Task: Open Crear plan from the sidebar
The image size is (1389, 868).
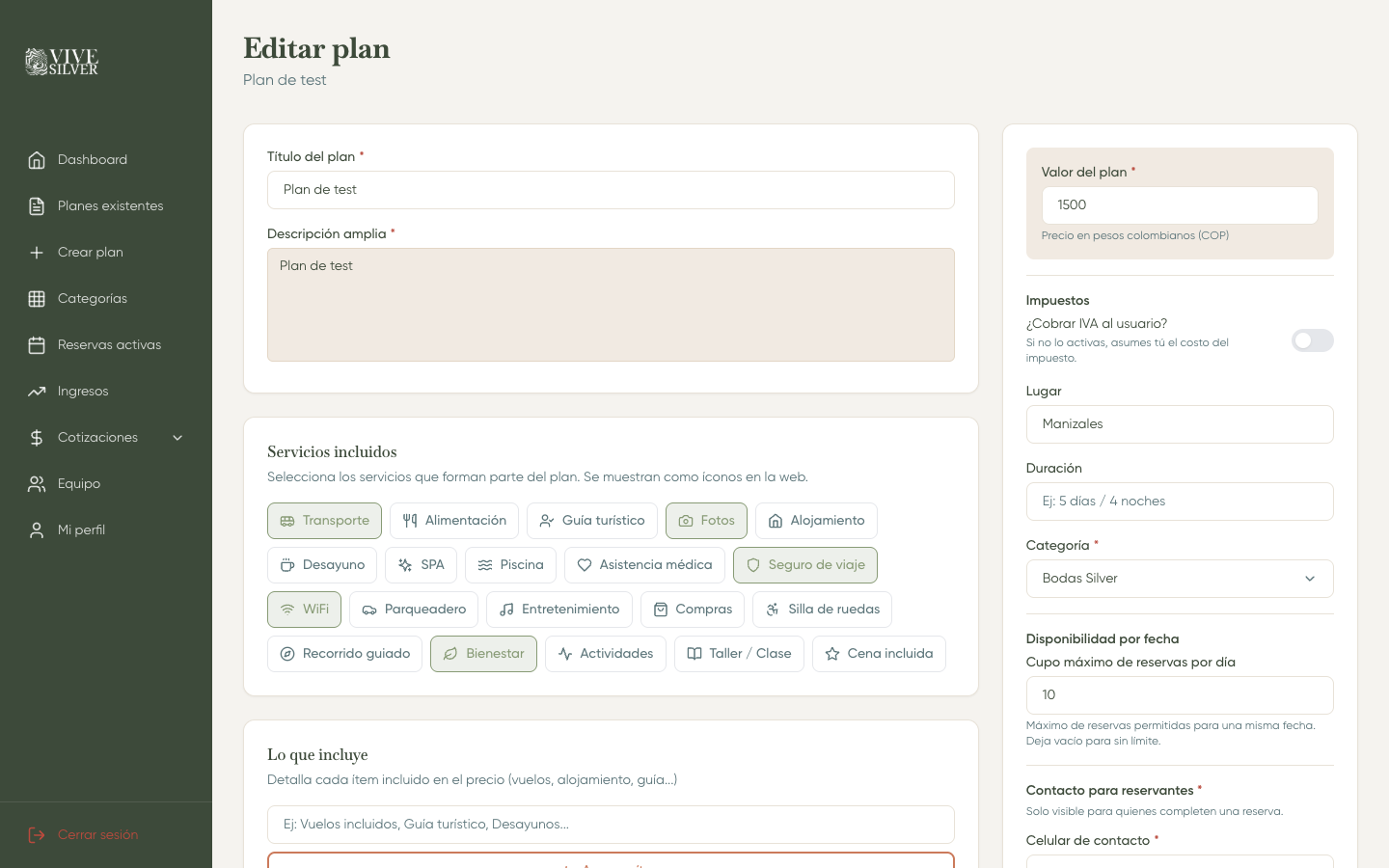Action: tap(90, 252)
